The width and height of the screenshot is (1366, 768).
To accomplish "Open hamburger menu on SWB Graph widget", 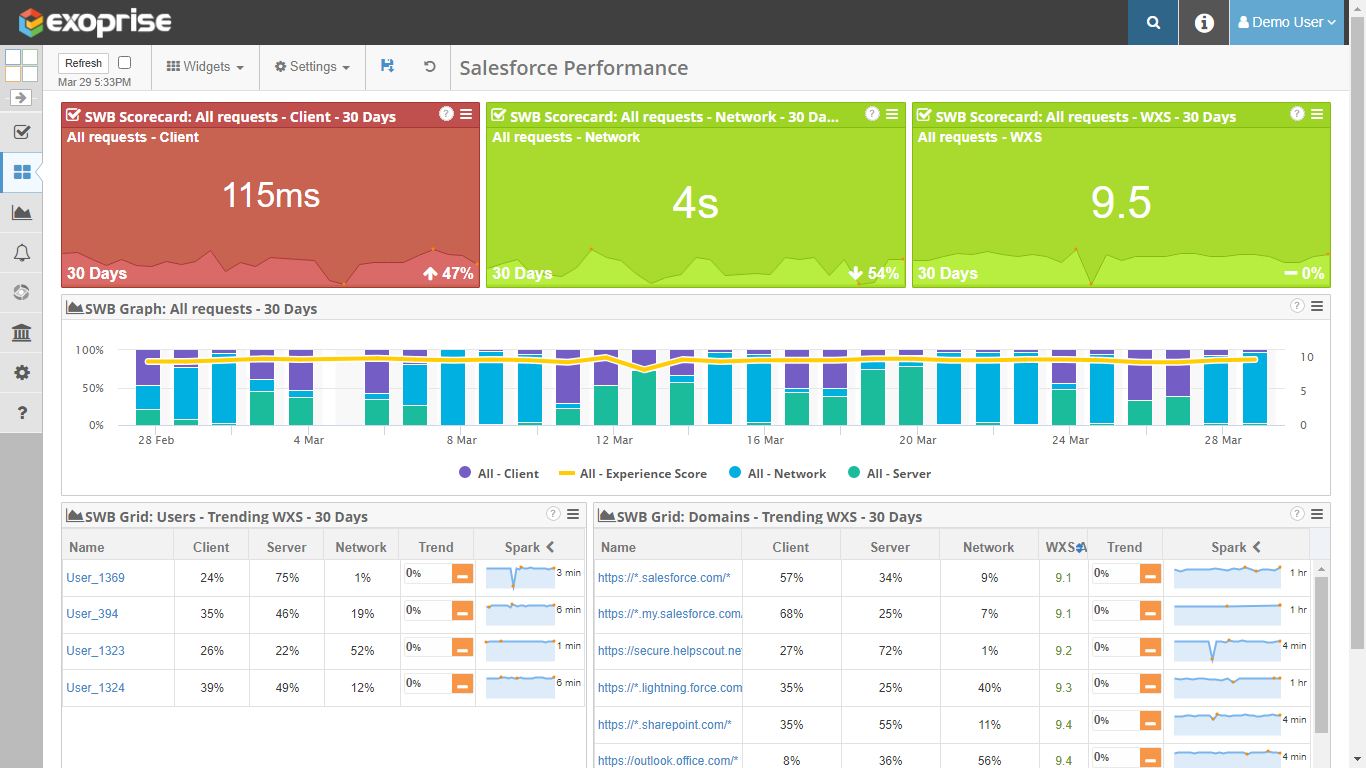I will pyautogui.click(x=1317, y=306).
